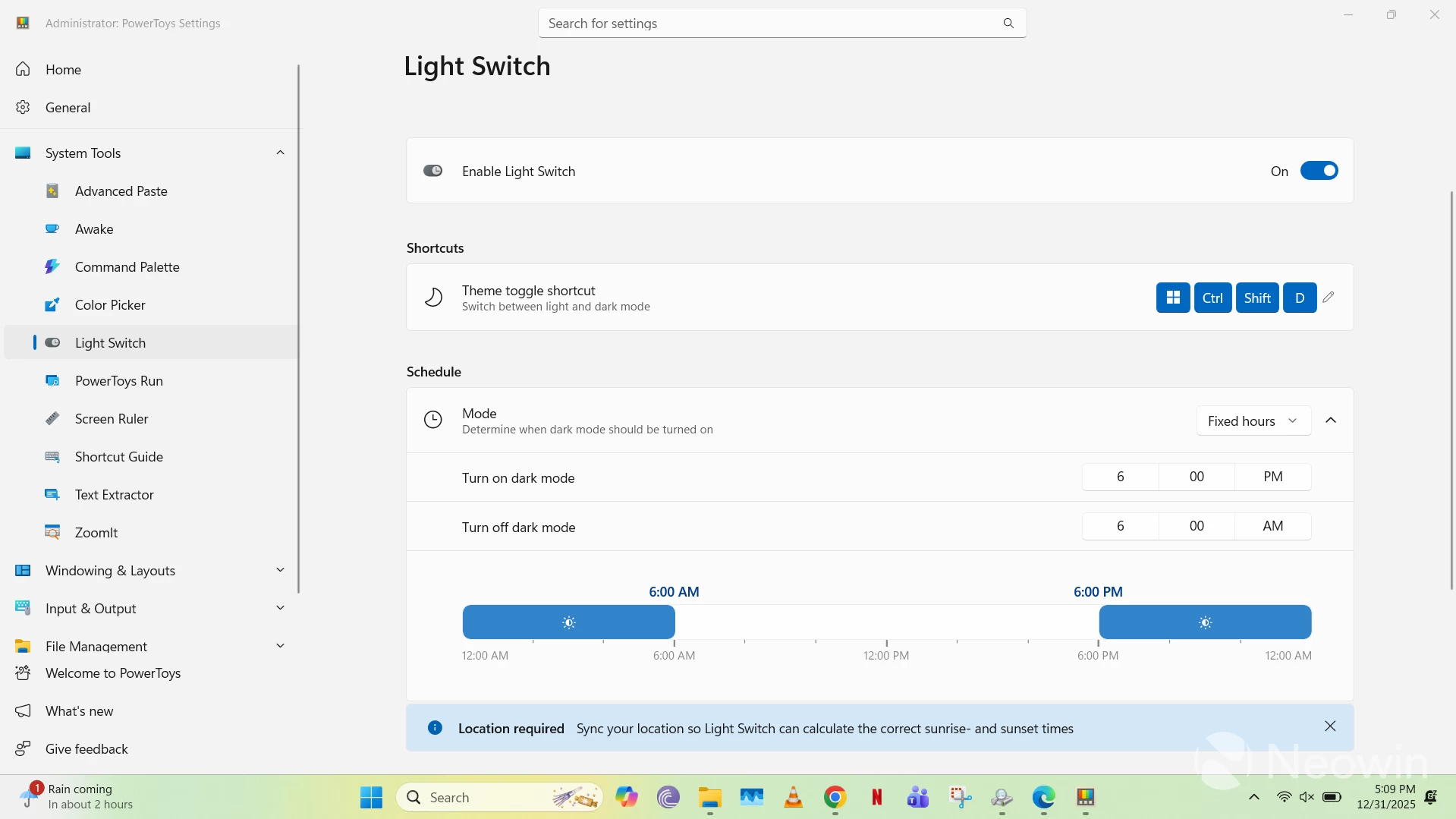Open Netflix from the taskbar
Viewport: 1456px width, 819px height.
click(876, 797)
